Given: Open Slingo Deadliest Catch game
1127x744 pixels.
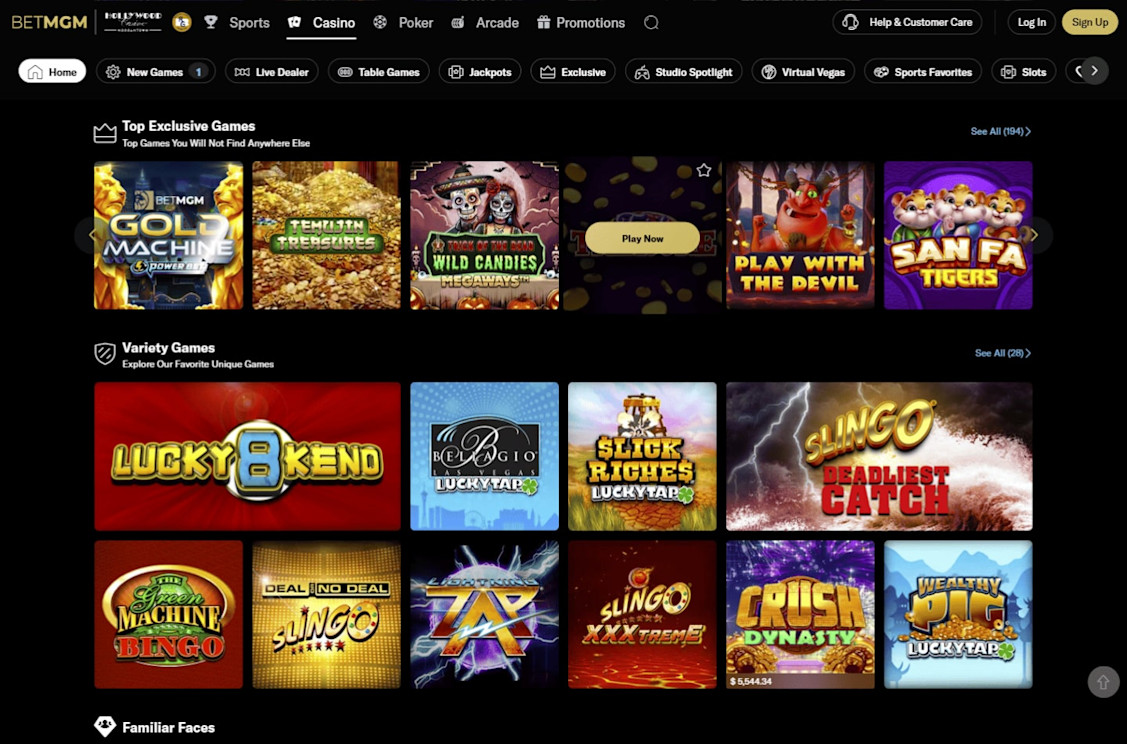Looking at the screenshot, I should (x=879, y=456).
